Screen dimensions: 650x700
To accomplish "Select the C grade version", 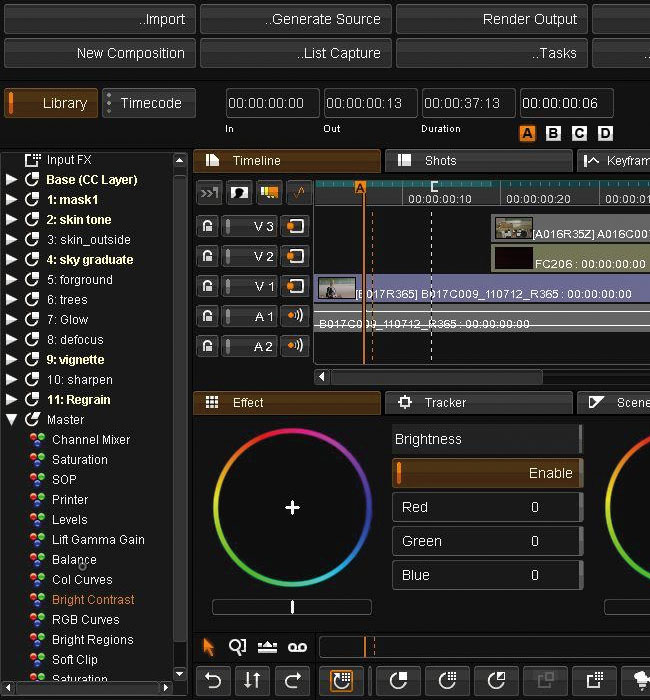I will [x=579, y=133].
